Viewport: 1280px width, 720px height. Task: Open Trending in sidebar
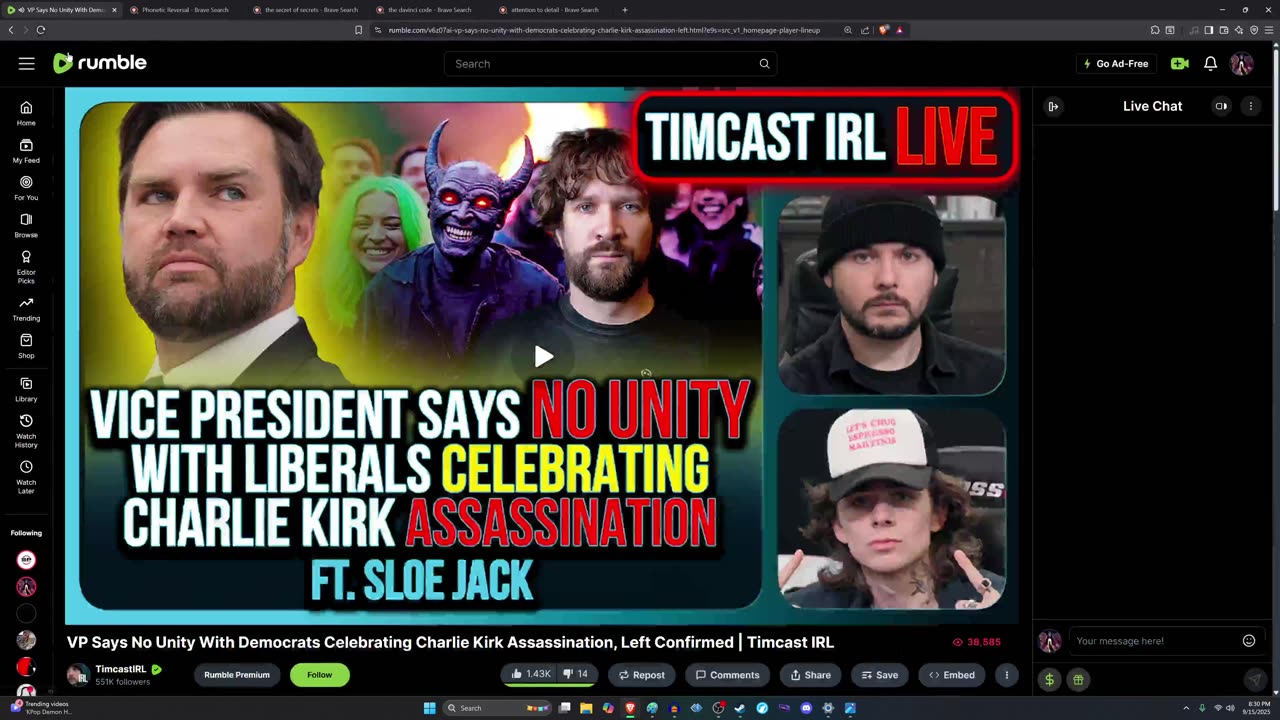click(26, 309)
